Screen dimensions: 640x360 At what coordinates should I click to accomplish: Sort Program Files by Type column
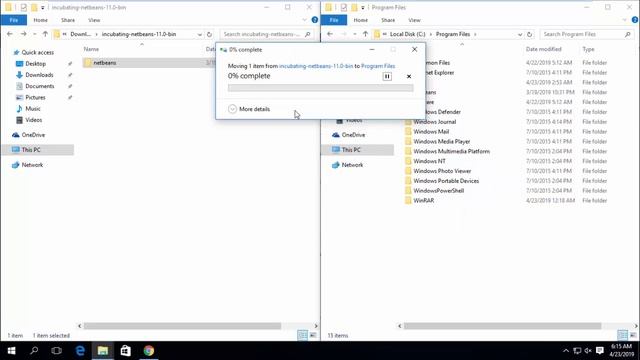tap(588, 49)
